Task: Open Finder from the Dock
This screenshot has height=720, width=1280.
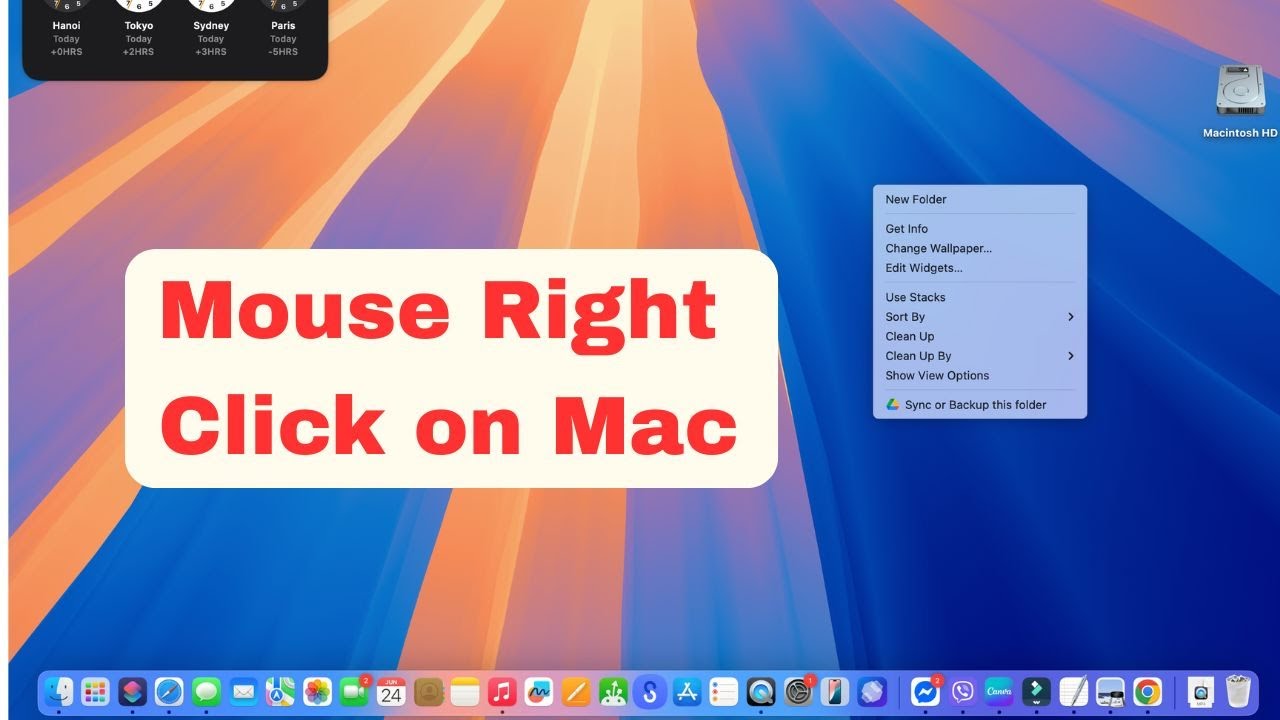Action: (59, 691)
